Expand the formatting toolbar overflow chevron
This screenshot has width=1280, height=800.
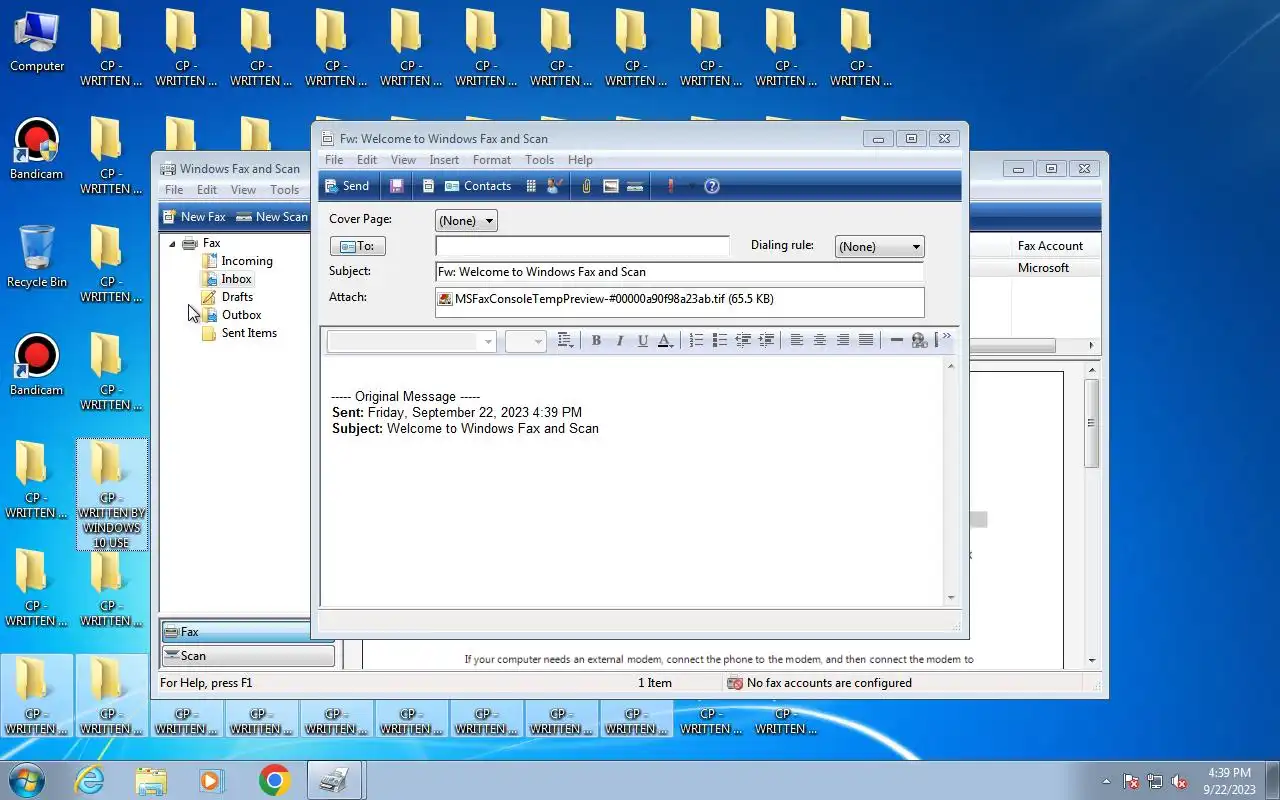946,337
